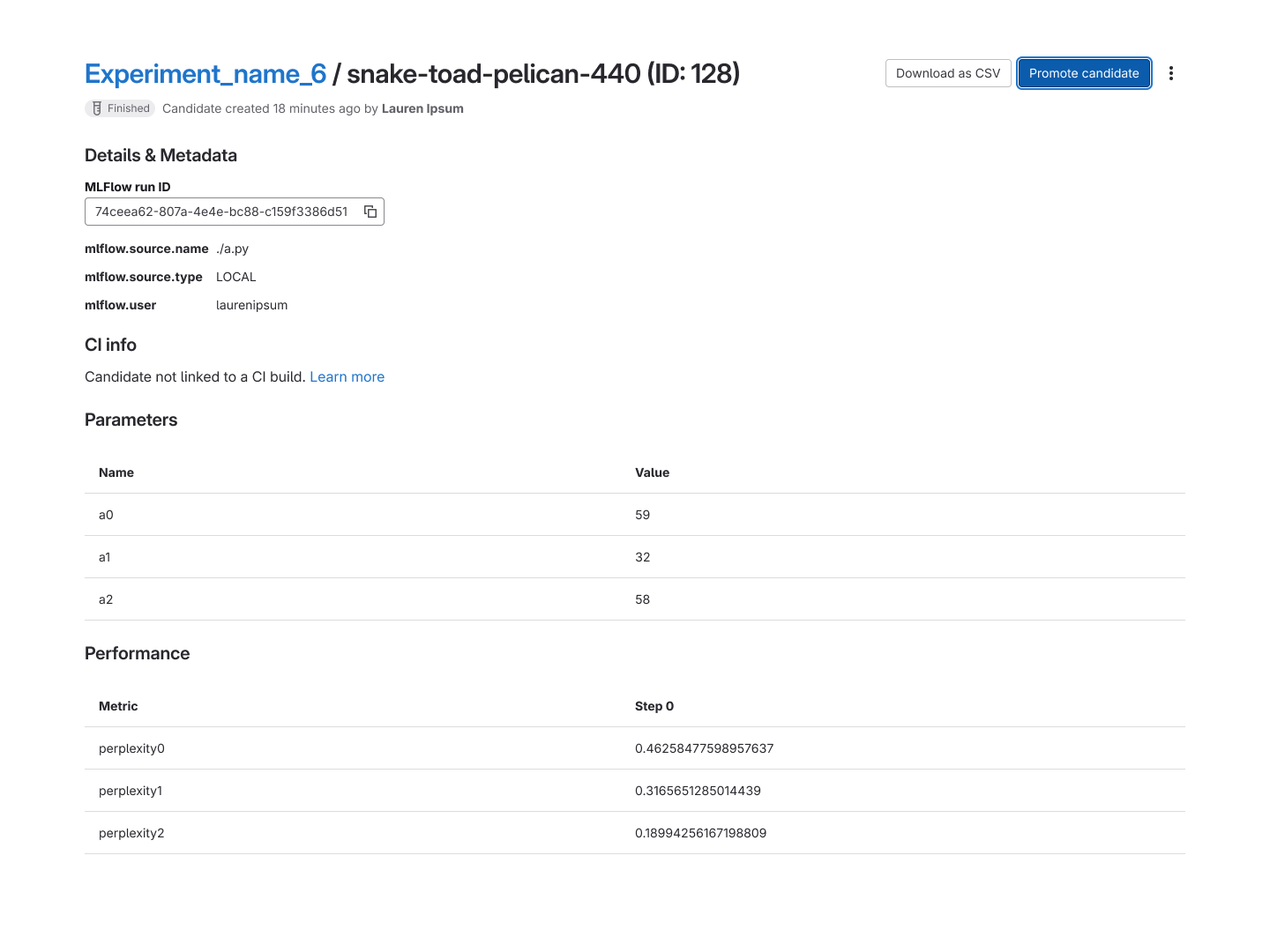
Task: Click the Performance section heading
Action: [x=137, y=653]
